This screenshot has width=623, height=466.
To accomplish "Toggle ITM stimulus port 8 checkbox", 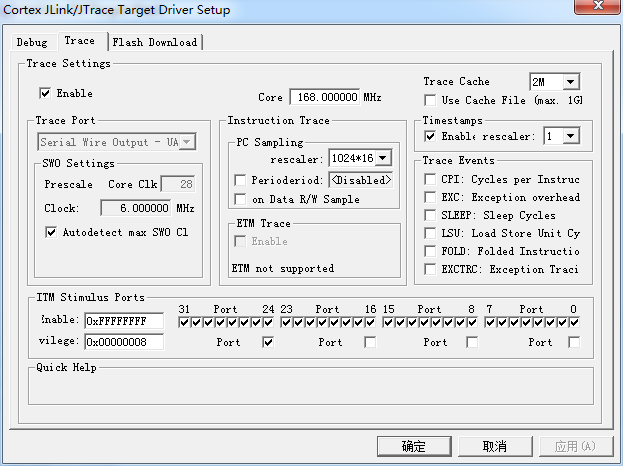I will [x=472, y=323].
